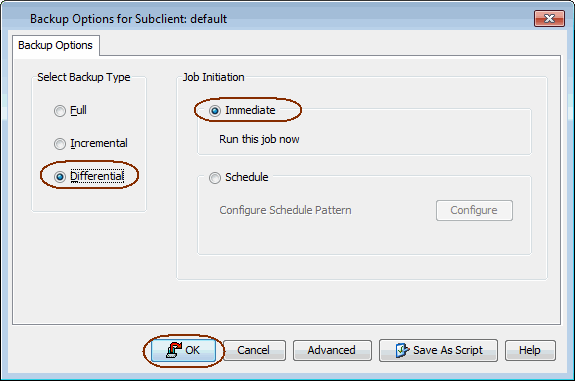
Task: Click the OK button's red arrow icon
Action: pyautogui.click(x=174, y=350)
